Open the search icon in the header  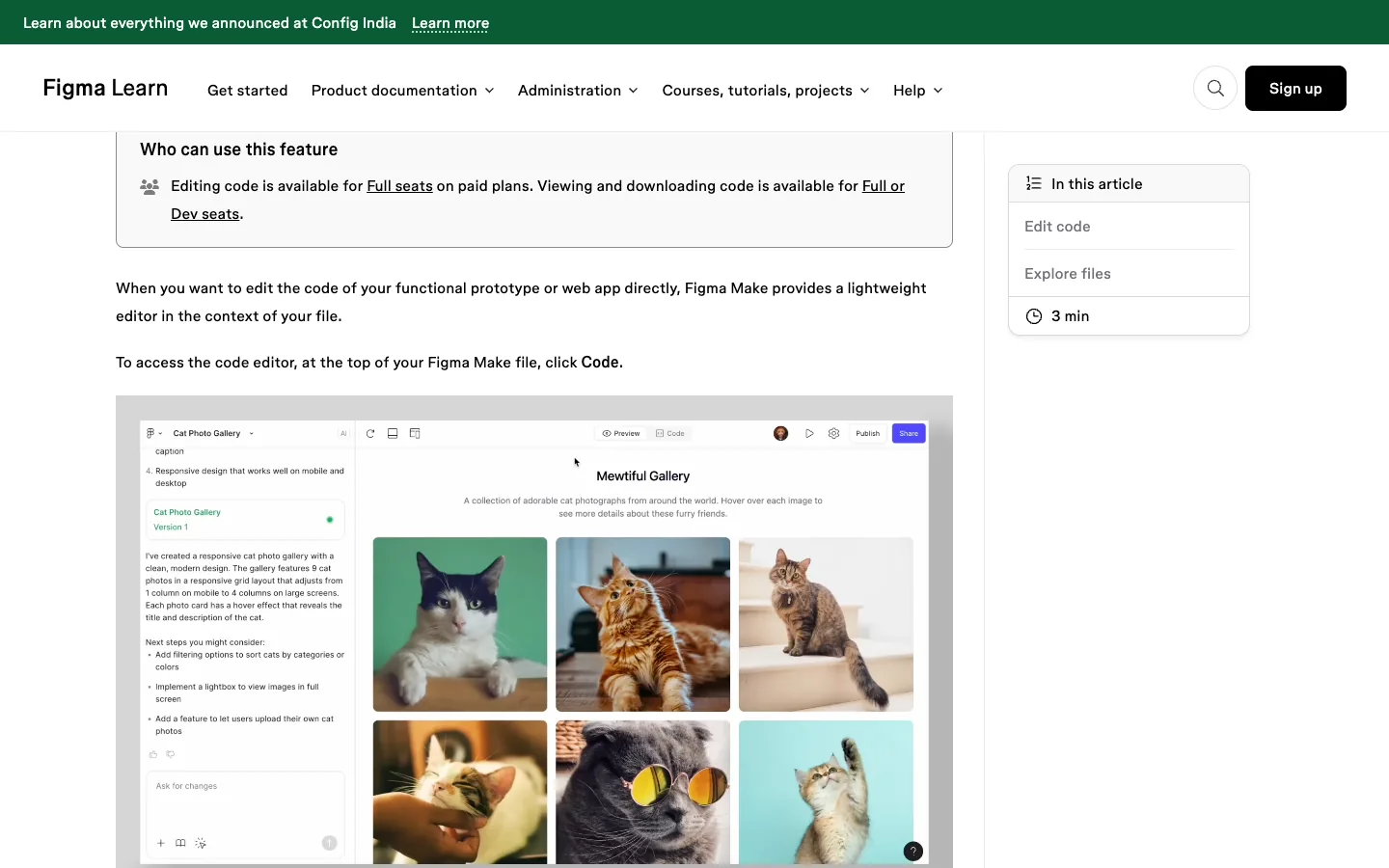[x=1215, y=89]
